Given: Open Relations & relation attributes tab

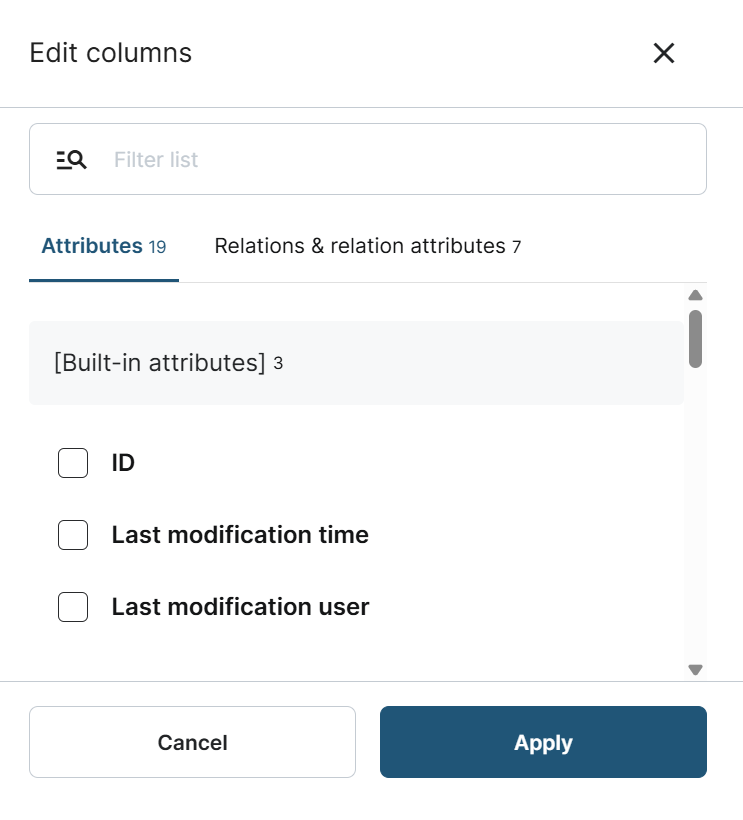Looking at the screenshot, I should 360,246.
